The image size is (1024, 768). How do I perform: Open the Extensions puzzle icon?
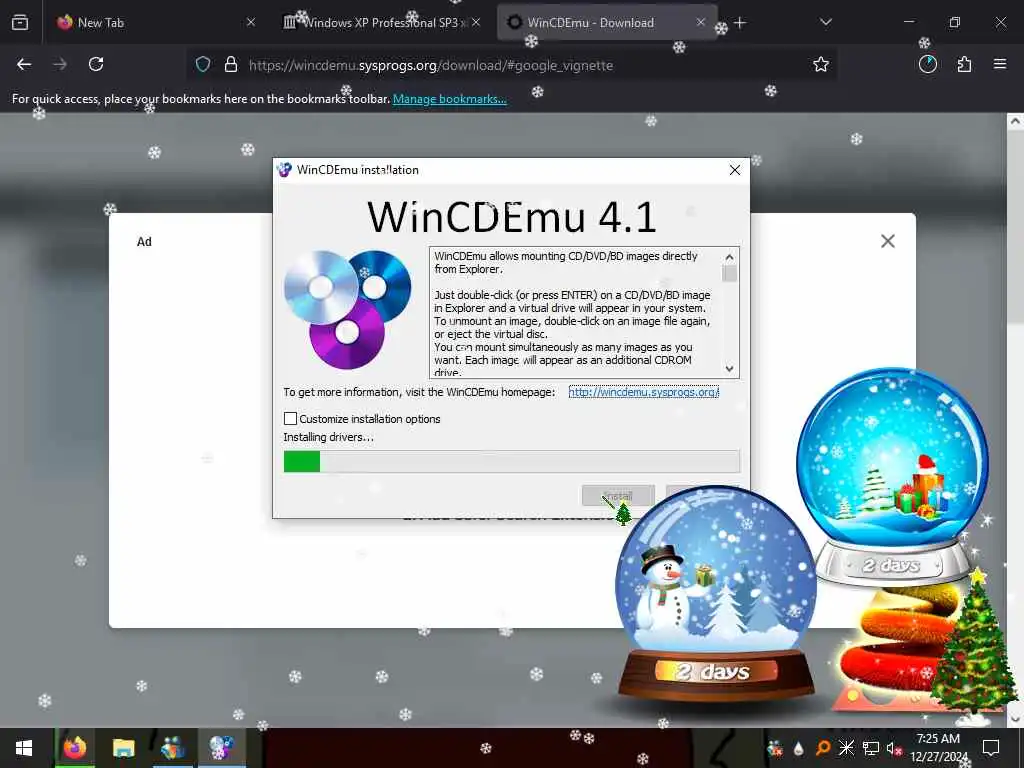[965, 64]
